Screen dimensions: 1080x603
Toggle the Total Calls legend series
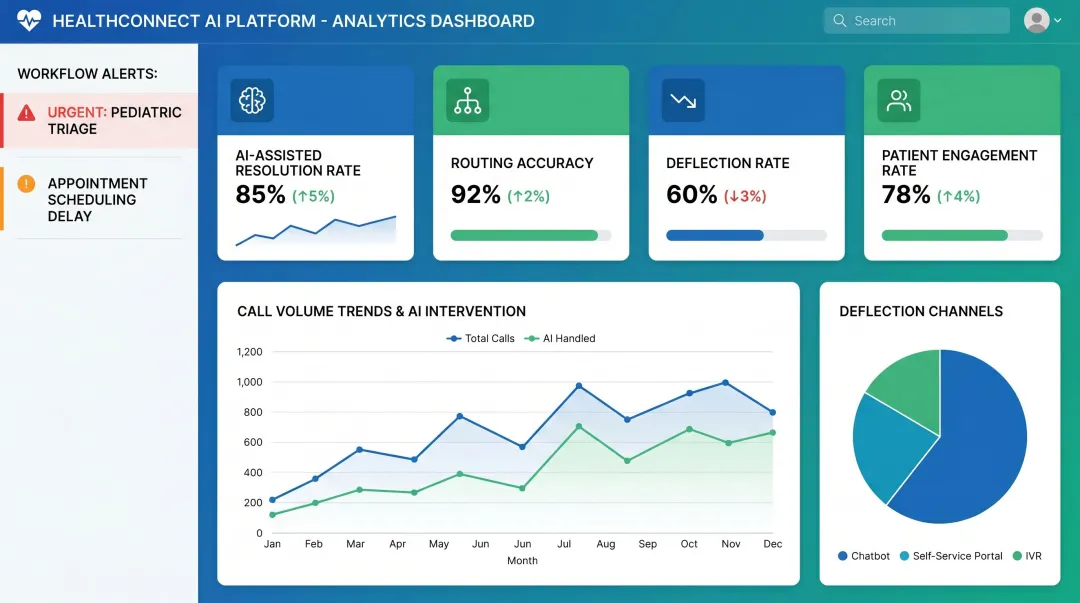[x=481, y=338]
